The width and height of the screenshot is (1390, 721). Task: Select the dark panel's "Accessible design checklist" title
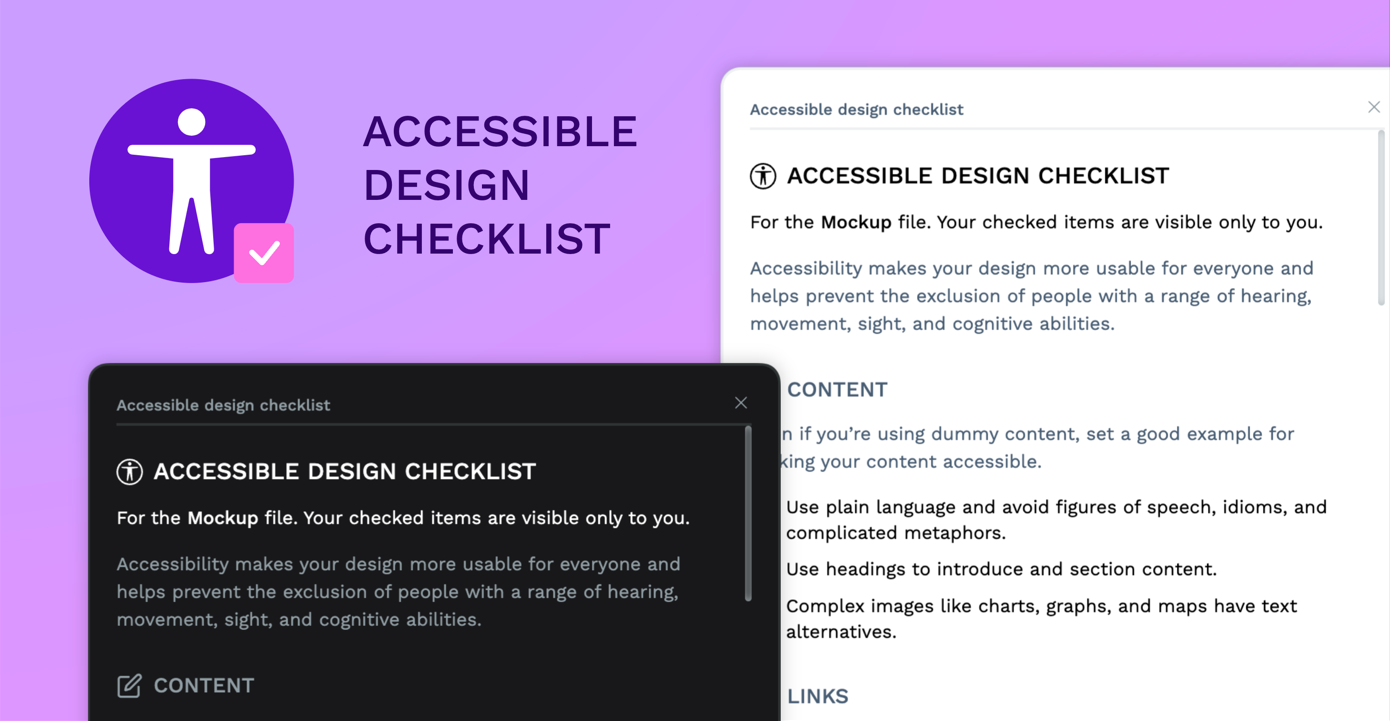coord(223,405)
